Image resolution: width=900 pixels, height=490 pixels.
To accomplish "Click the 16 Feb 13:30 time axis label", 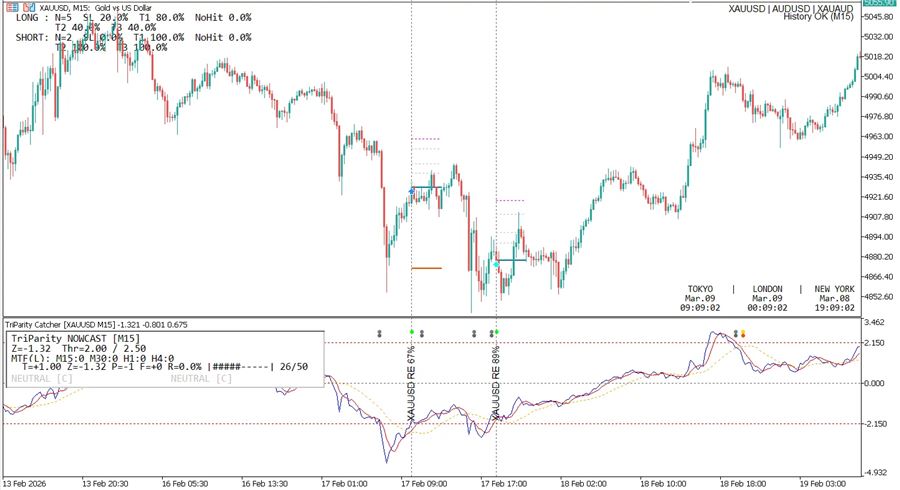I will click(x=265, y=484).
